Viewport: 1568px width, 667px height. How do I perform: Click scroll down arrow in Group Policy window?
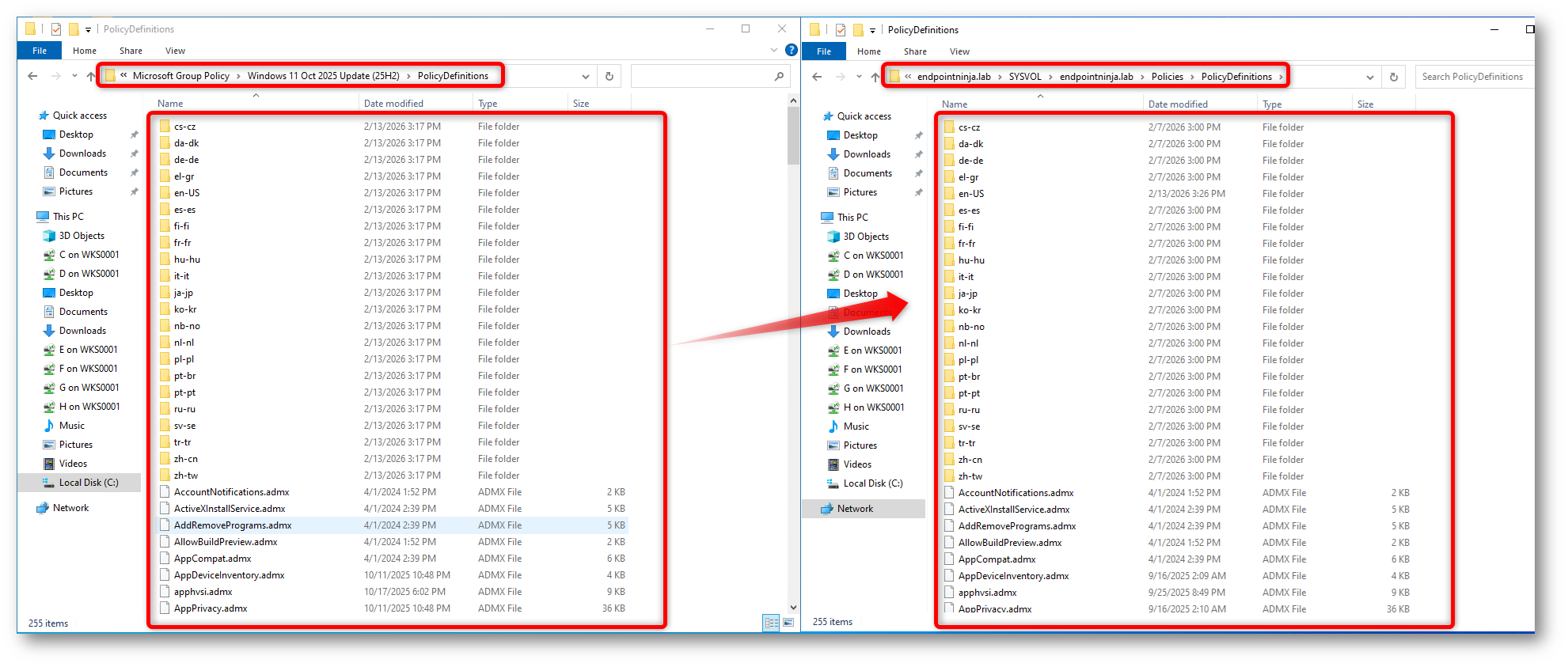[793, 608]
